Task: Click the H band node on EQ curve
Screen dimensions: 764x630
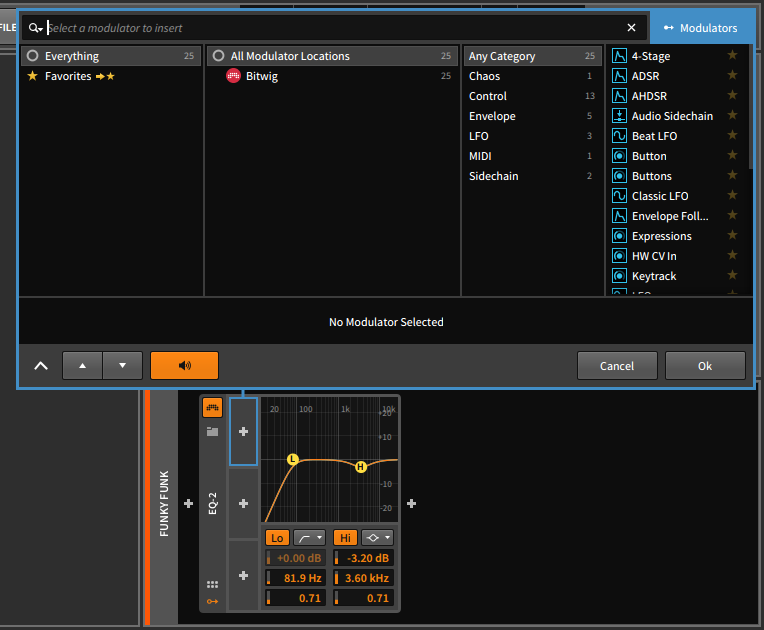Action: point(361,467)
